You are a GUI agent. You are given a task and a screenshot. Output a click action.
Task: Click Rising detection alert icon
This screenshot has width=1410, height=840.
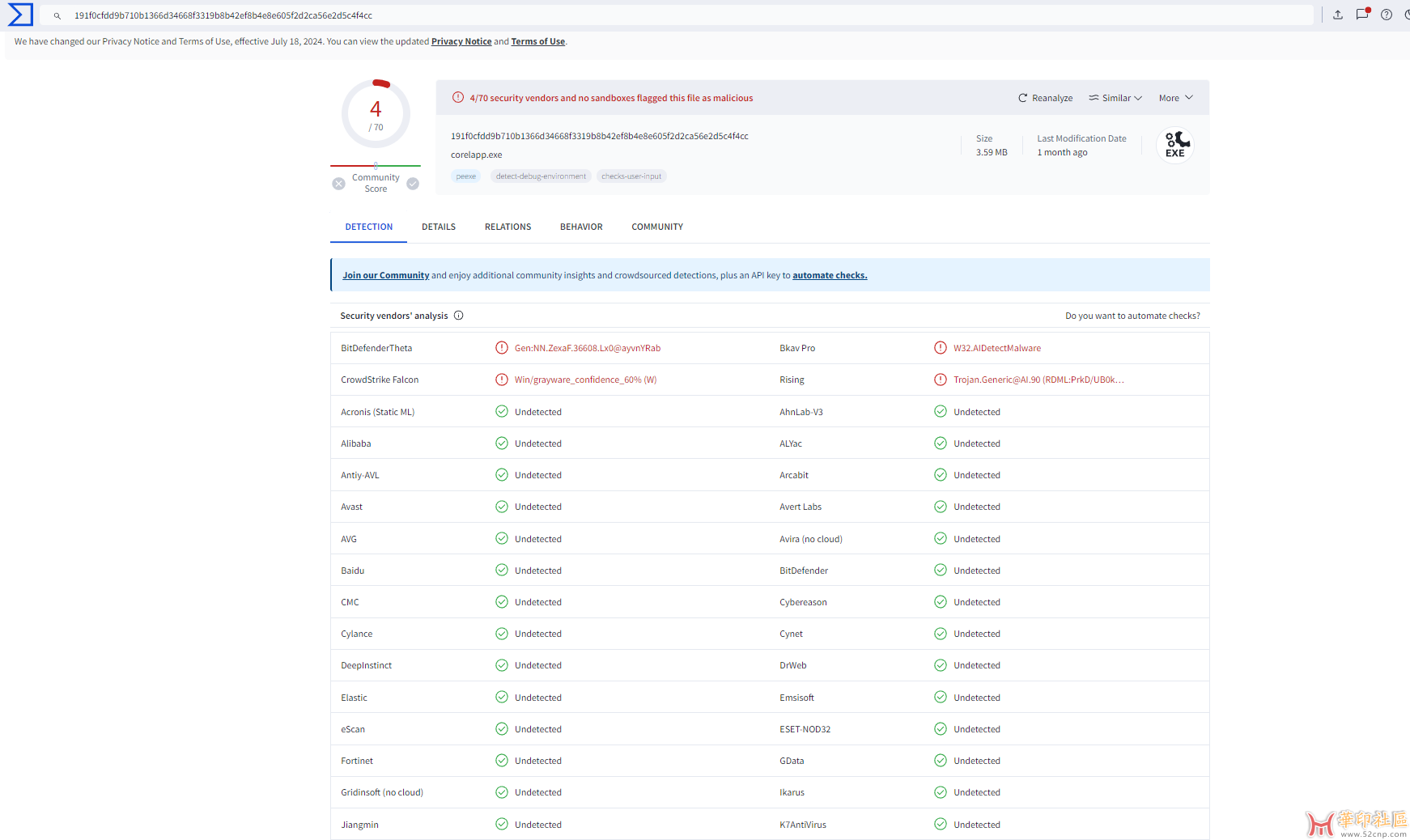point(941,380)
